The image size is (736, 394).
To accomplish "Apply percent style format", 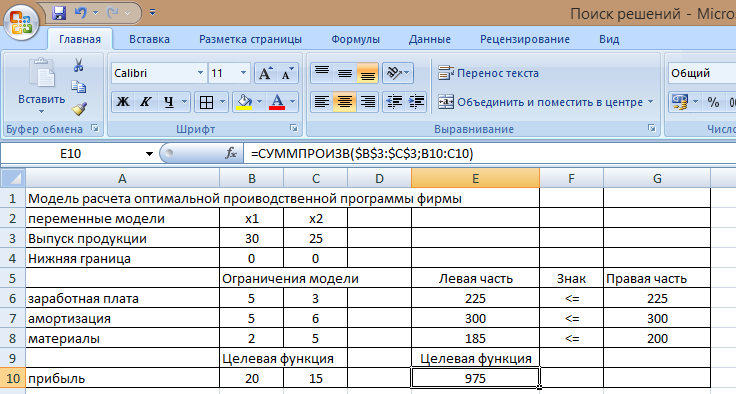I will point(713,102).
